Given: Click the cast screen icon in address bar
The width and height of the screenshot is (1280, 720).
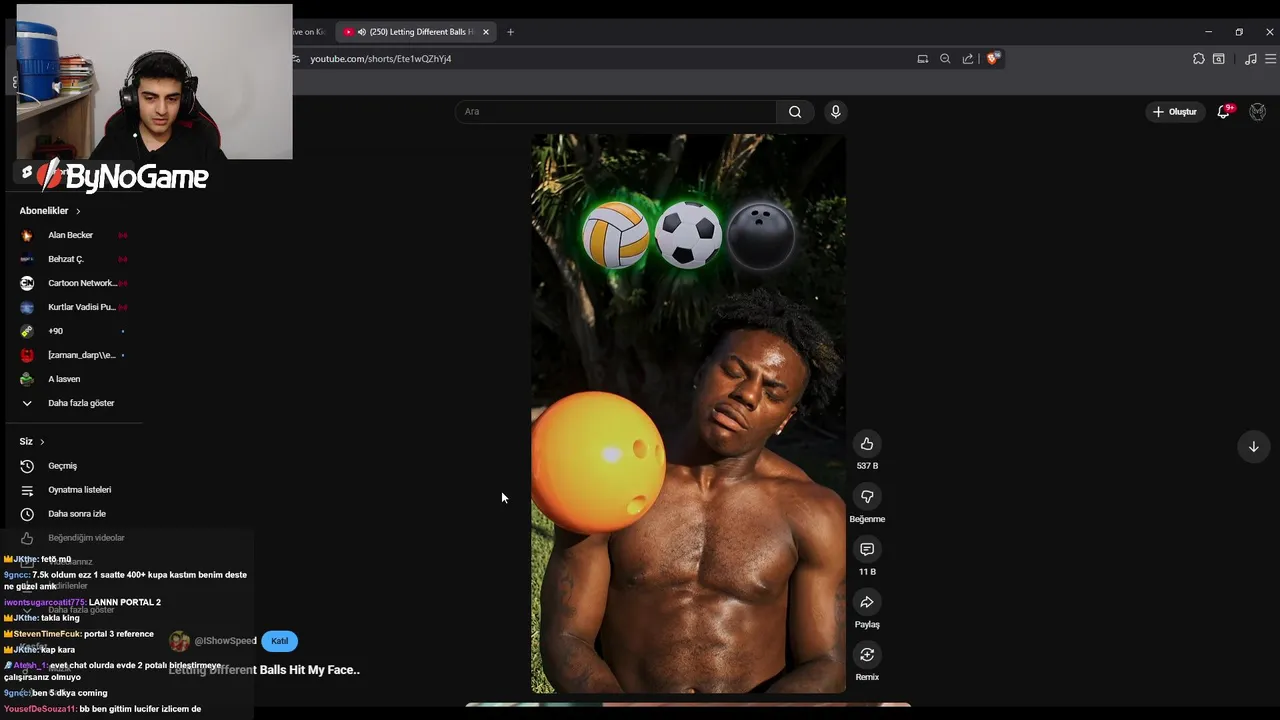Looking at the screenshot, I should pyautogui.click(x=922, y=59).
